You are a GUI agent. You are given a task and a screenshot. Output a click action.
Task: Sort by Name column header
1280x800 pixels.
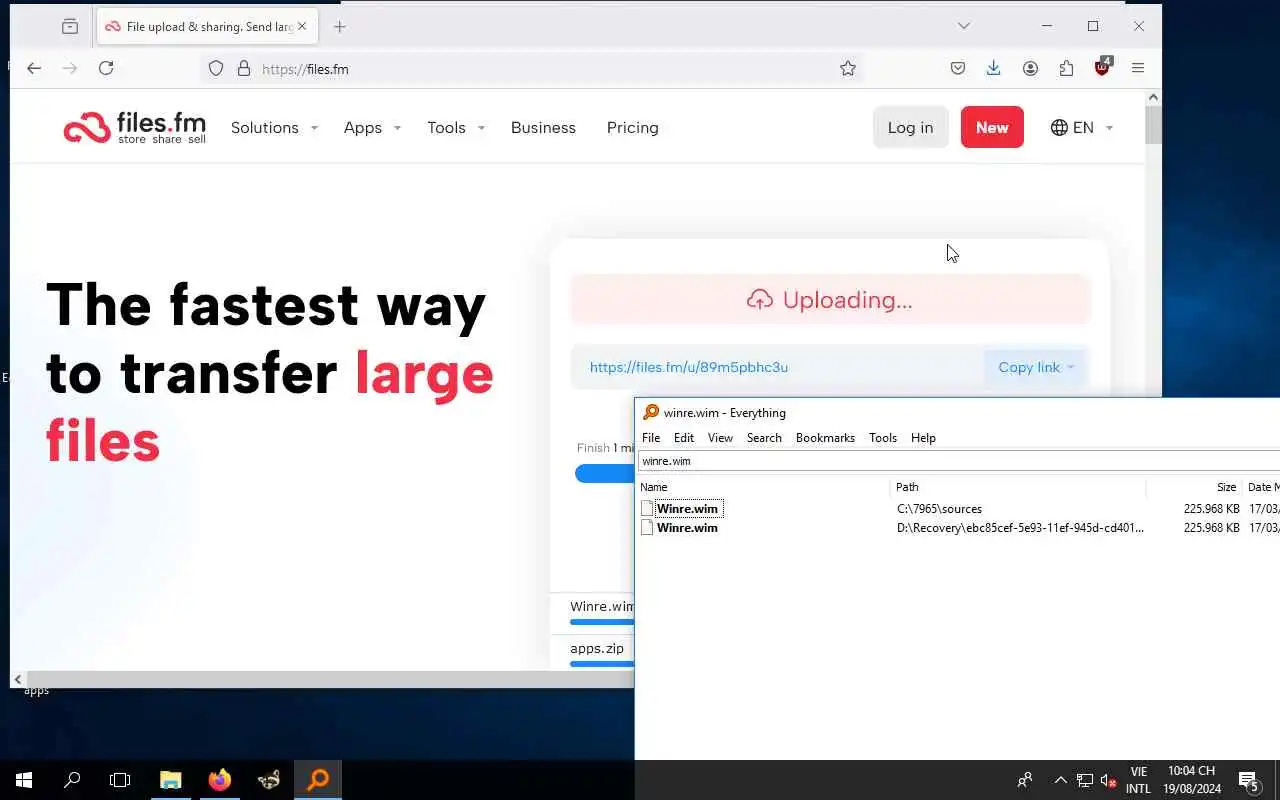pyautogui.click(x=763, y=487)
